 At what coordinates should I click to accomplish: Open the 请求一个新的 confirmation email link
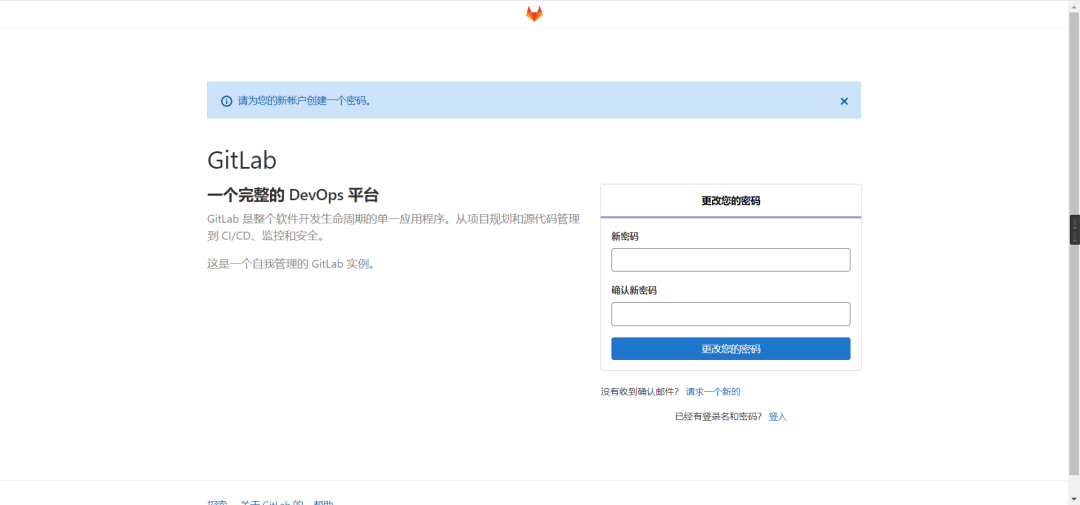[713, 392]
